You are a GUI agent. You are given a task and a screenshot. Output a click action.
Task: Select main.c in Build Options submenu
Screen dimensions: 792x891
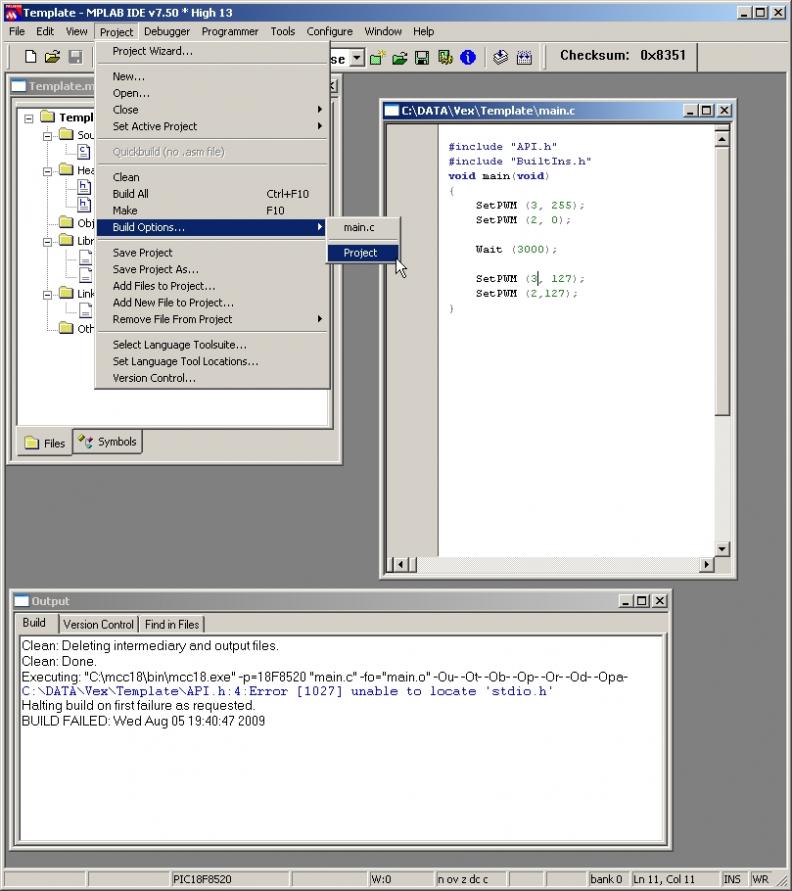coord(363,227)
